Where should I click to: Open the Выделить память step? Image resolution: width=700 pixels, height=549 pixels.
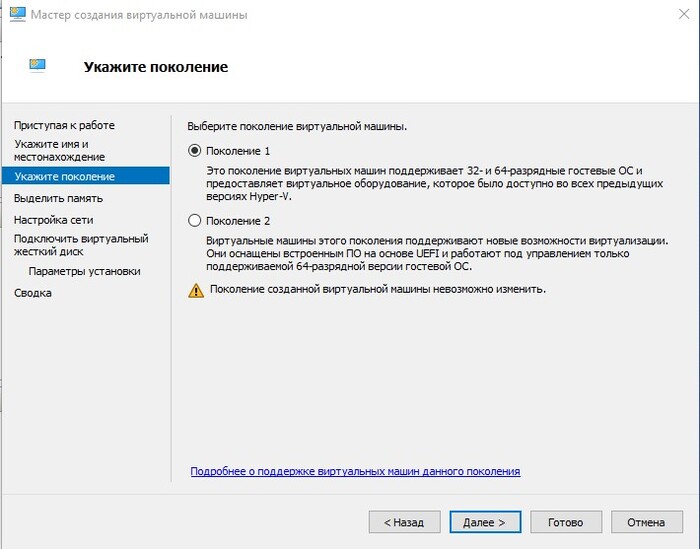pos(58,198)
